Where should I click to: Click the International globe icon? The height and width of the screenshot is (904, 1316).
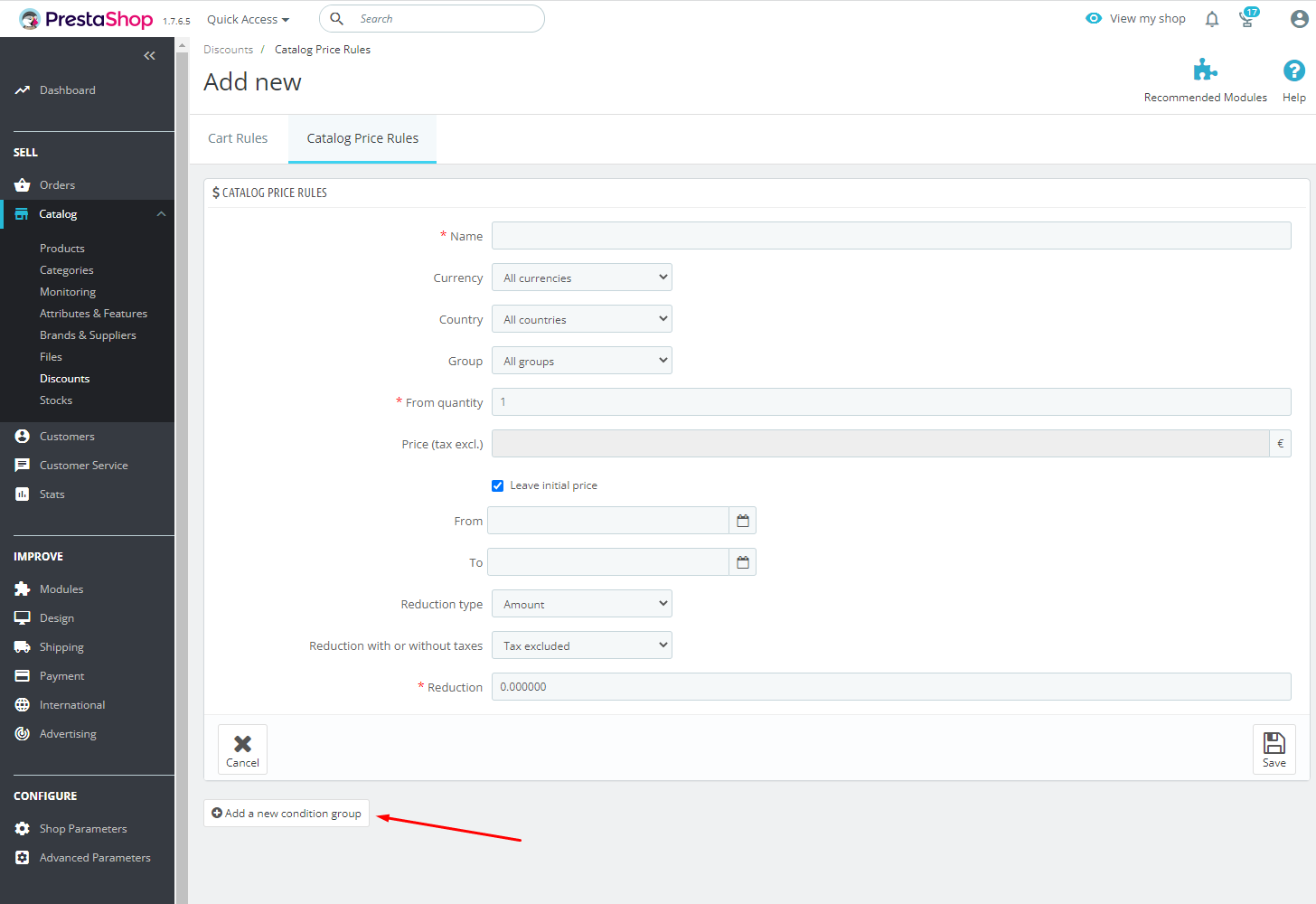pyautogui.click(x=23, y=705)
